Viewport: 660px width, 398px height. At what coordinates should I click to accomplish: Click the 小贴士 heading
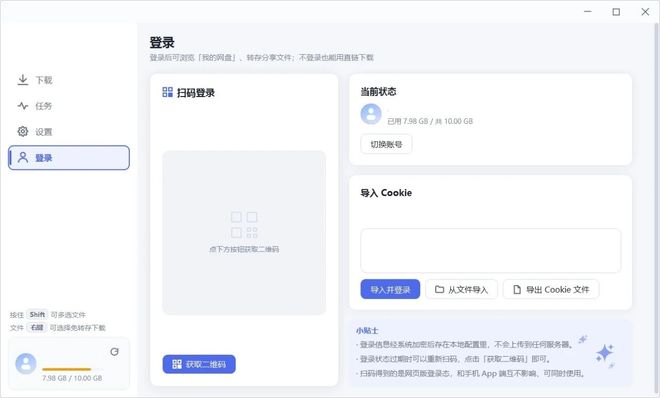click(367, 331)
